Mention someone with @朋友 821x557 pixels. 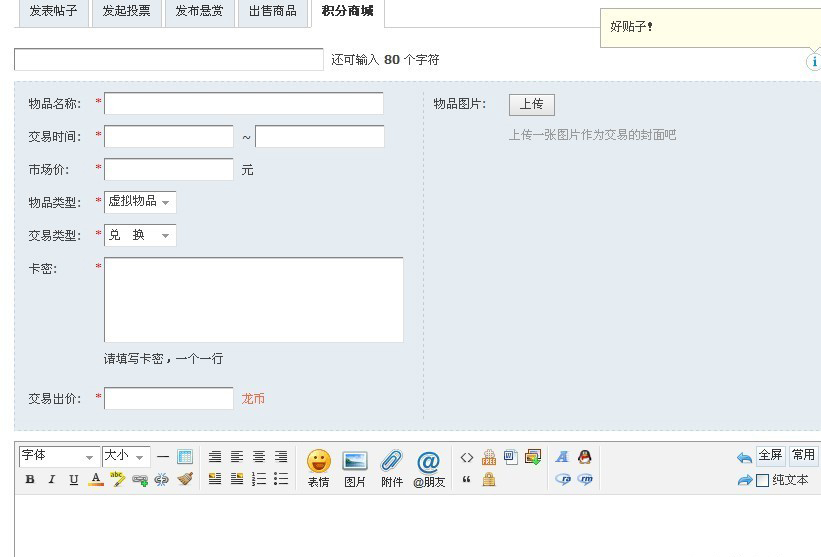[429, 468]
